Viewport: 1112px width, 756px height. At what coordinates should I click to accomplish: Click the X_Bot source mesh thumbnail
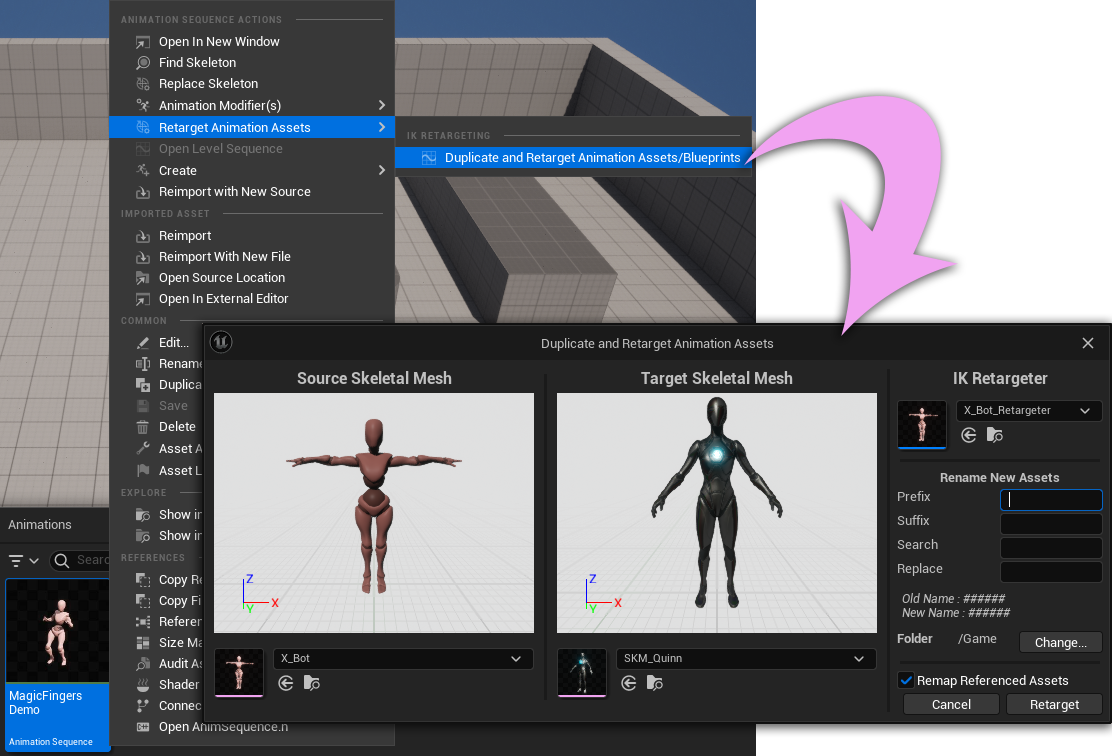239,672
